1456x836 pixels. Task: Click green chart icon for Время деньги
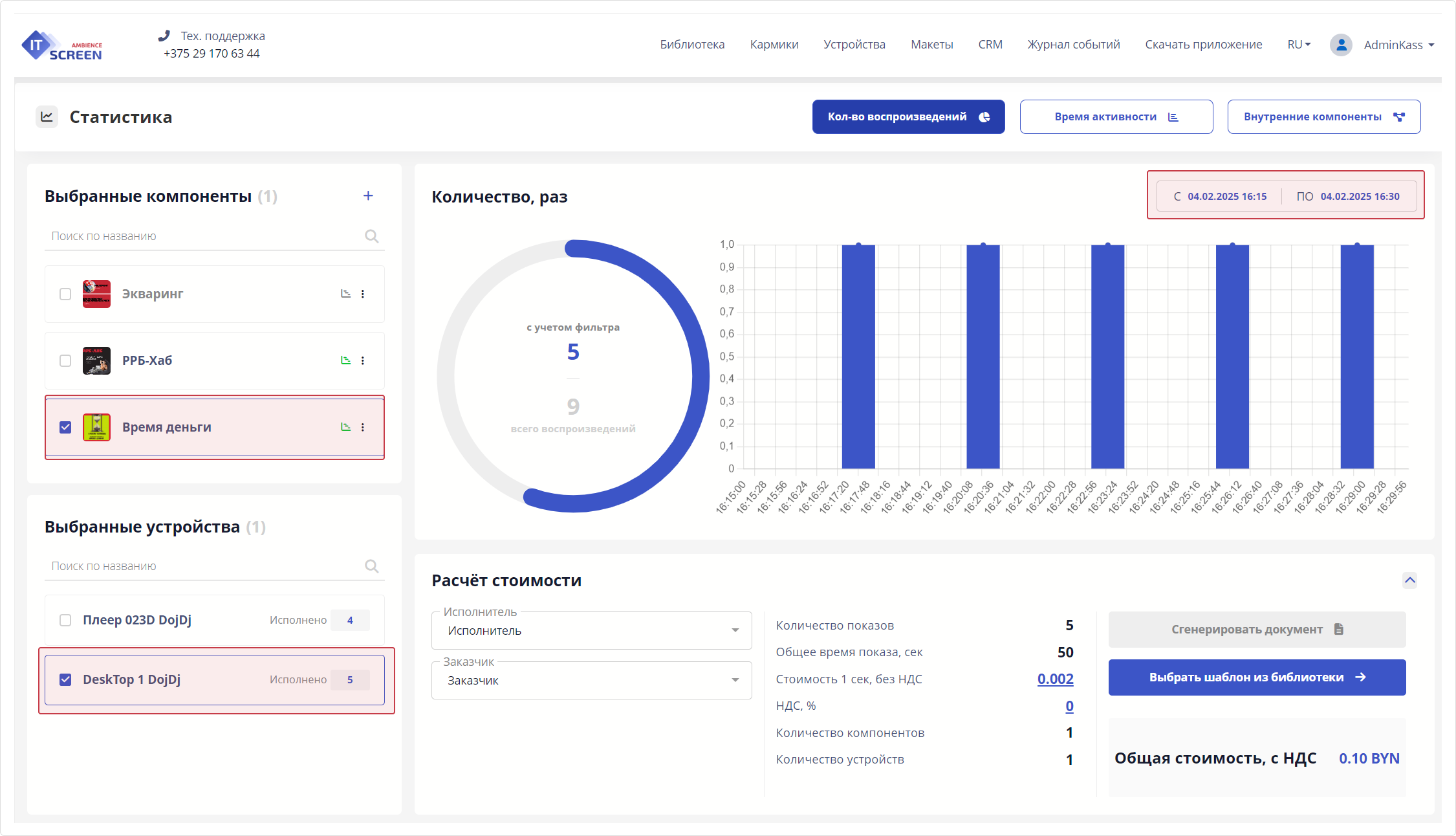point(345,427)
